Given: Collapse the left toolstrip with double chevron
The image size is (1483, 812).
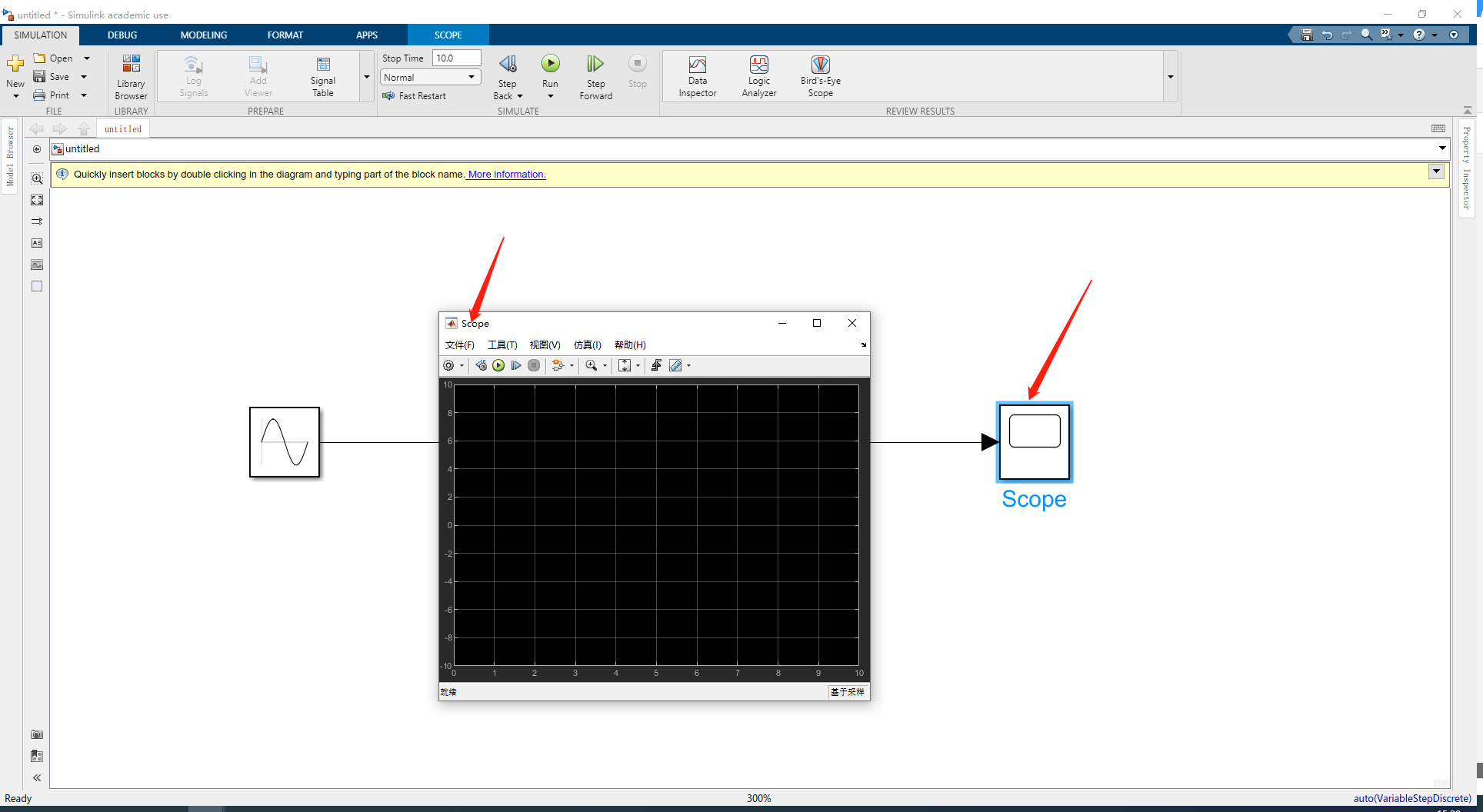Looking at the screenshot, I should click(36, 777).
